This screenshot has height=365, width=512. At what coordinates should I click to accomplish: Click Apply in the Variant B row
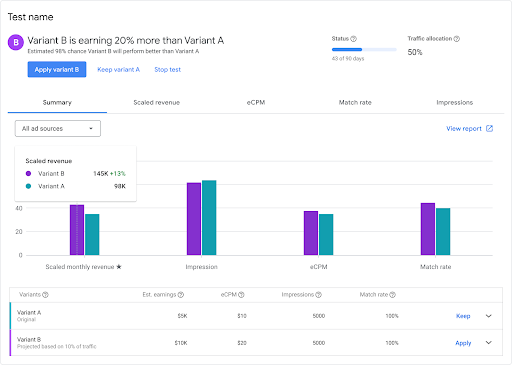(463, 343)
